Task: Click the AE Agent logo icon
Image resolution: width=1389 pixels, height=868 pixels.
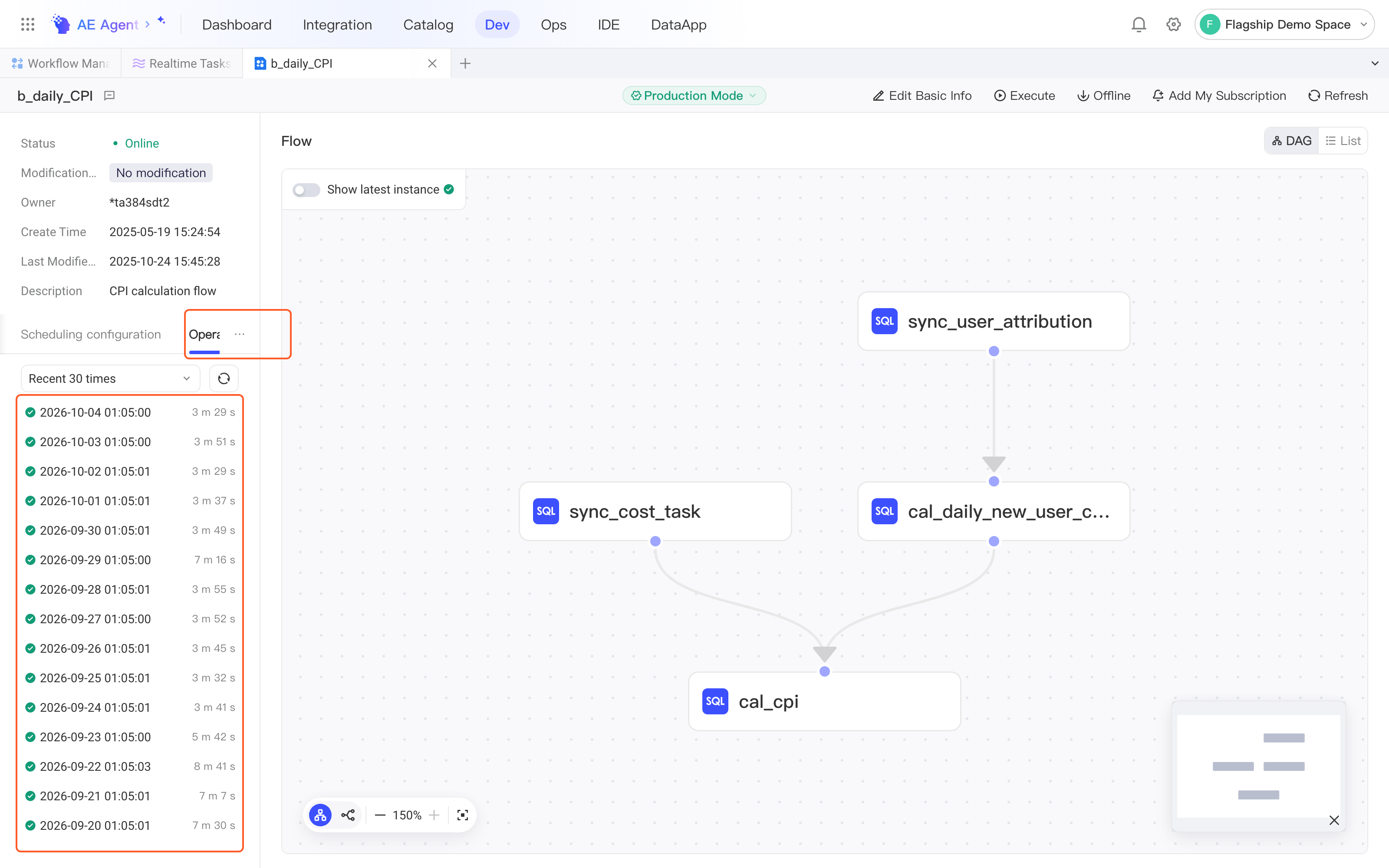Action: (x=61, y=24)
